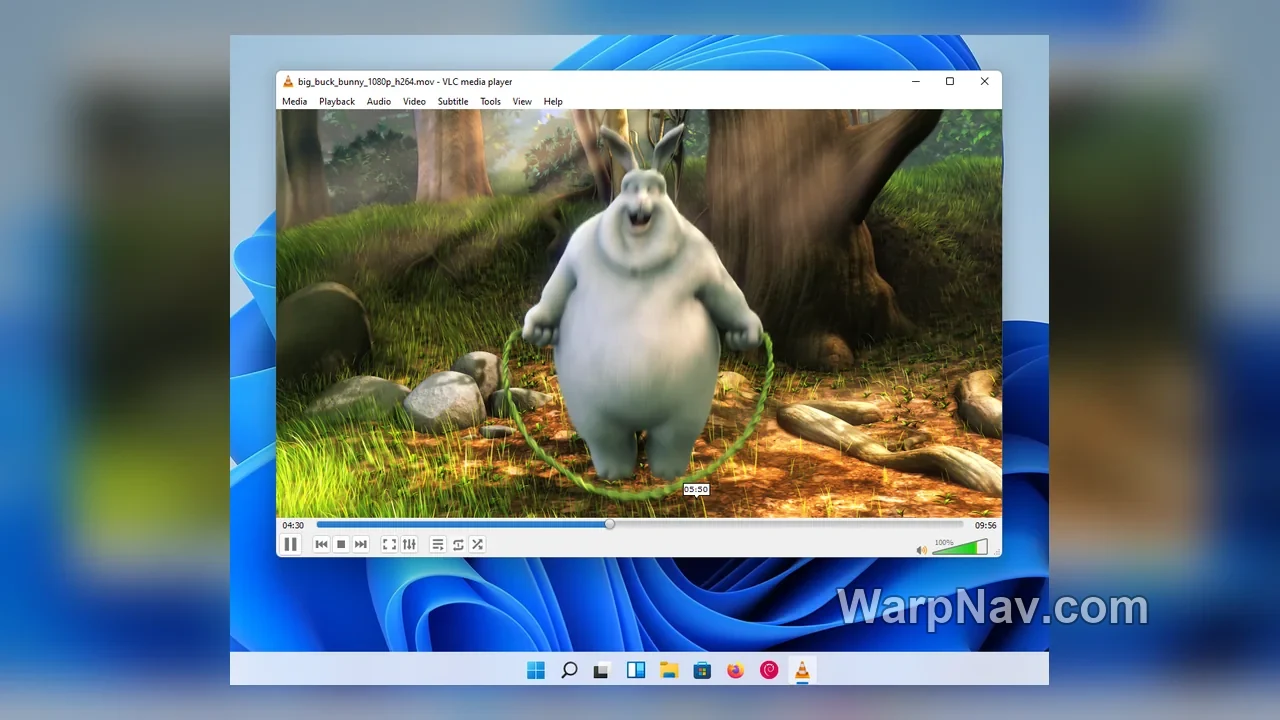Pause the video with the pause button

click(x=290, y=544)
